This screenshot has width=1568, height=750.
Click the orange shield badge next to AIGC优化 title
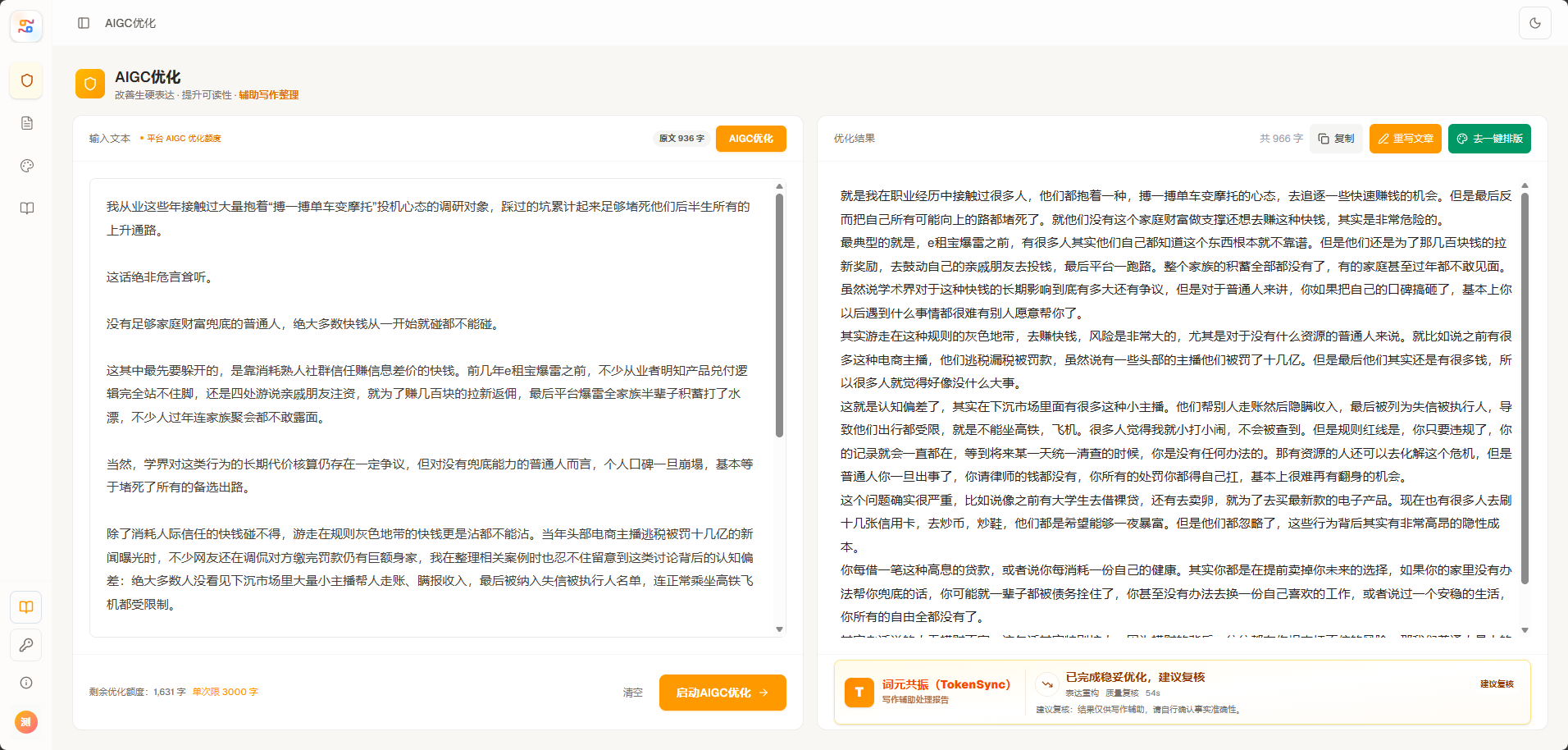point(90,84)
